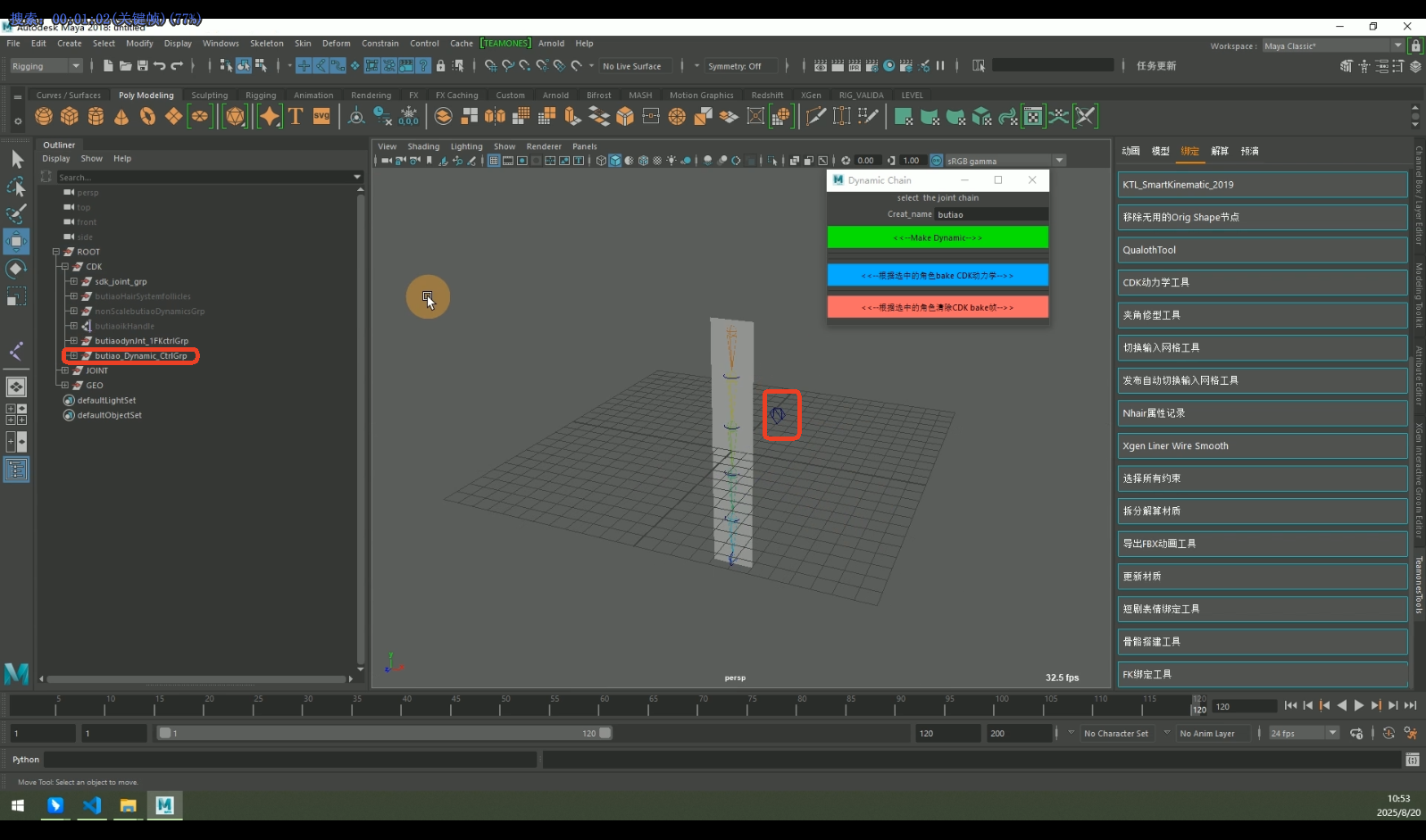The height and width of the screenshot is (840, 1426).
Task: Open the Rigging menu set dropdown
Action: click(x=46, y=66)
